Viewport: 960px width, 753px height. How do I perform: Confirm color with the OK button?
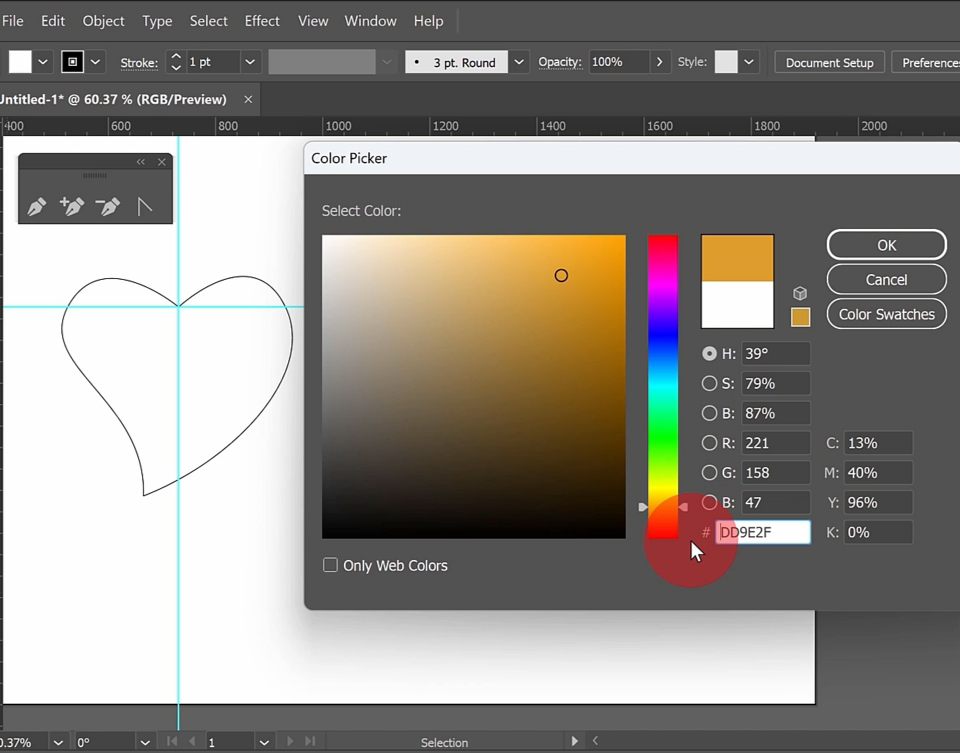(887, 245)
